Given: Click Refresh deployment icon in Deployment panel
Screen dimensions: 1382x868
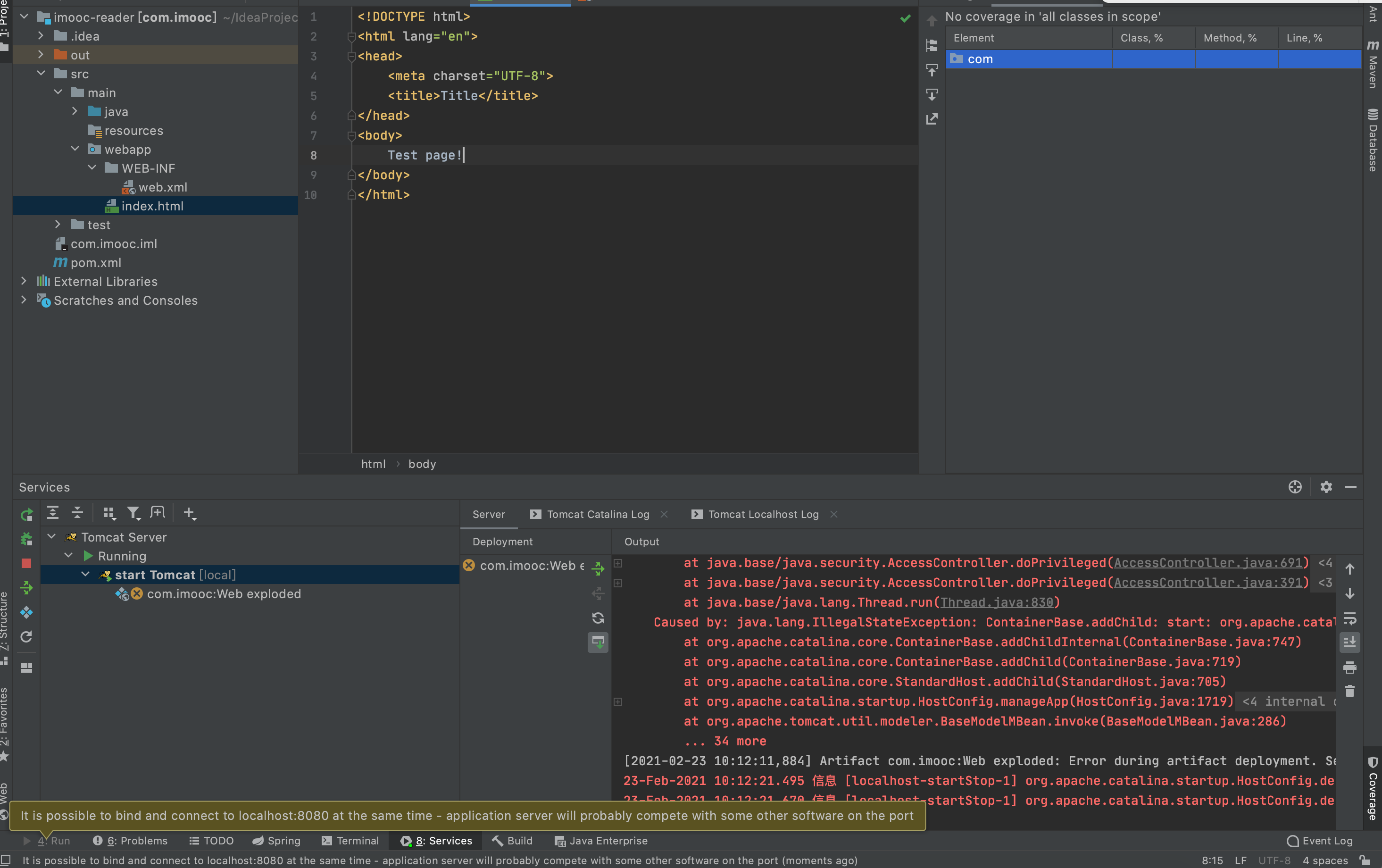Looking at the screenshot, I should pyautogui.click(x=598, y=618).
